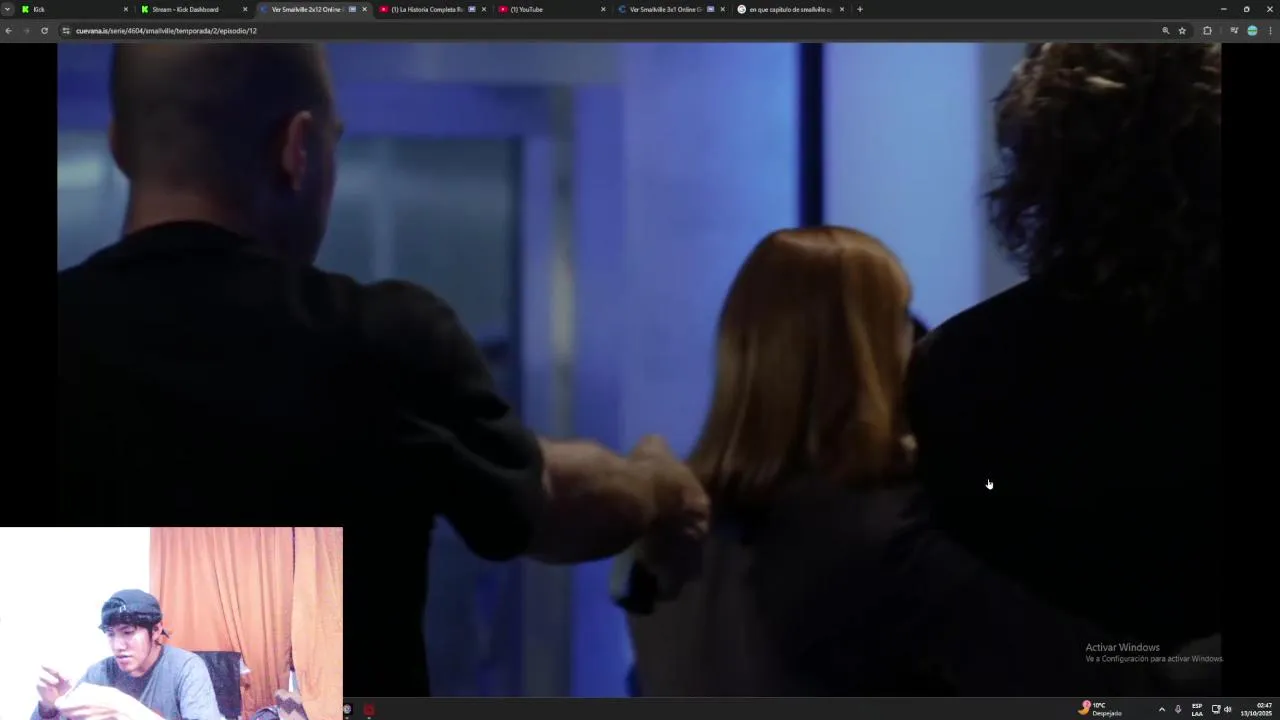Open the browser three-dot menu
The image size is (1280, 720).
pyautogui.click(x=1270, y=31)
